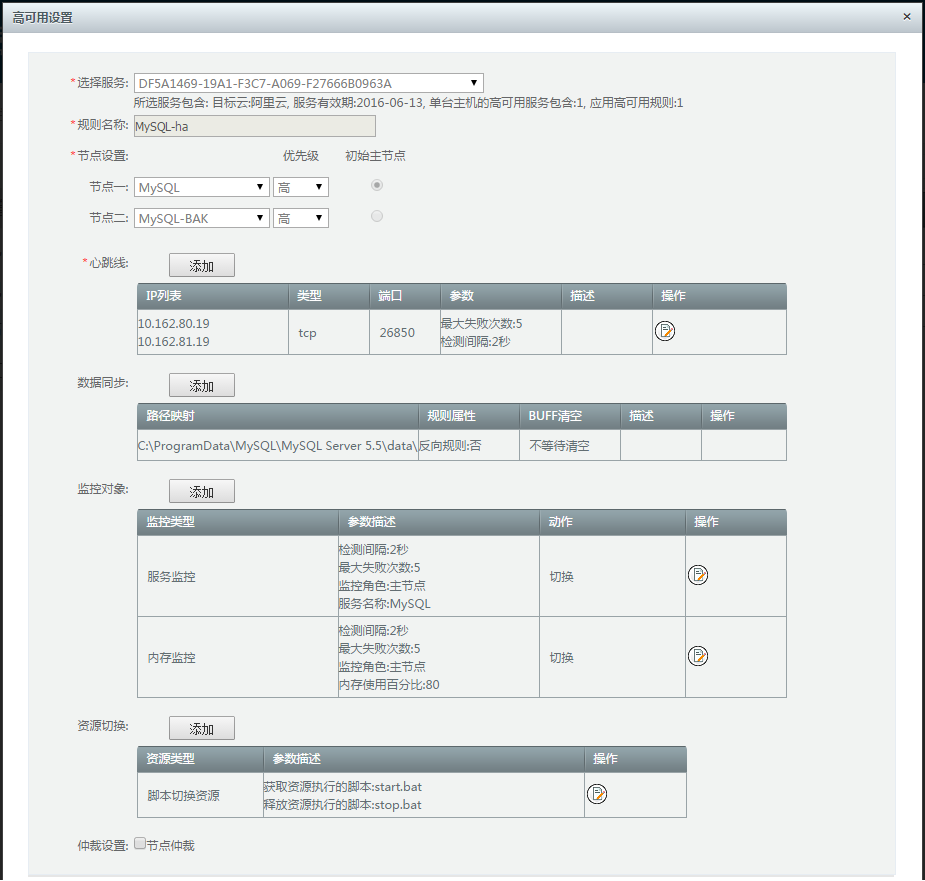
Task: Click the port value 26850
Action: click(x=397, y=332)
